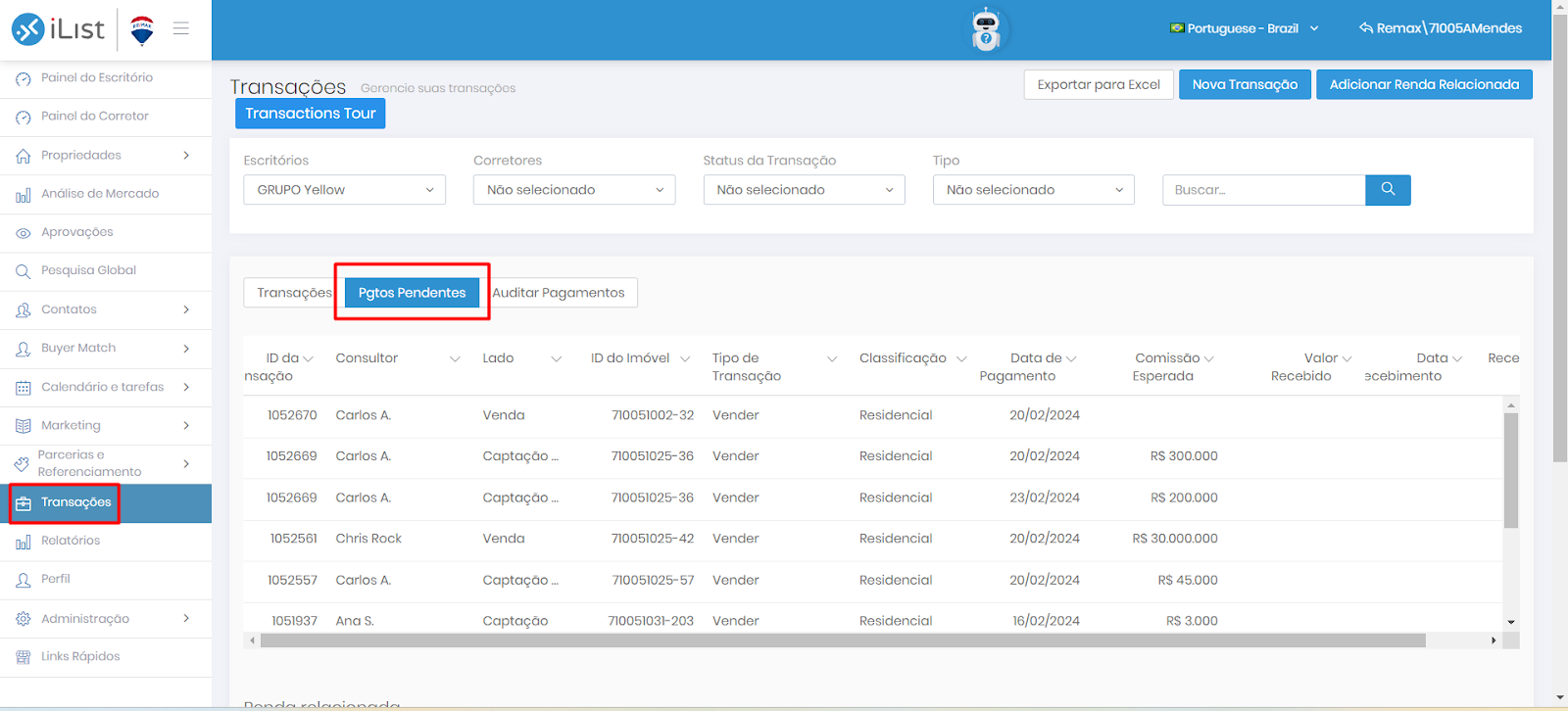This screenshot has height=711, width=1568.
Task: Switch to the Transações tab
Action: pyautogui.click(x=293, y=293)
